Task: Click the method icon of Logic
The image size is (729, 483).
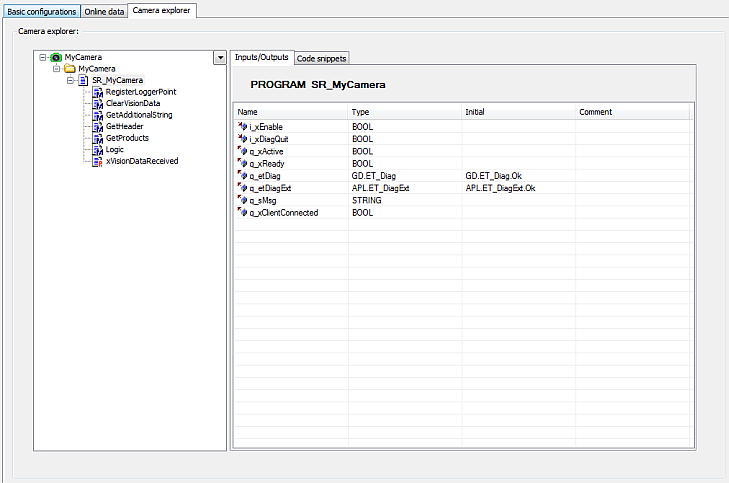Action: click(x=98, y=150)
